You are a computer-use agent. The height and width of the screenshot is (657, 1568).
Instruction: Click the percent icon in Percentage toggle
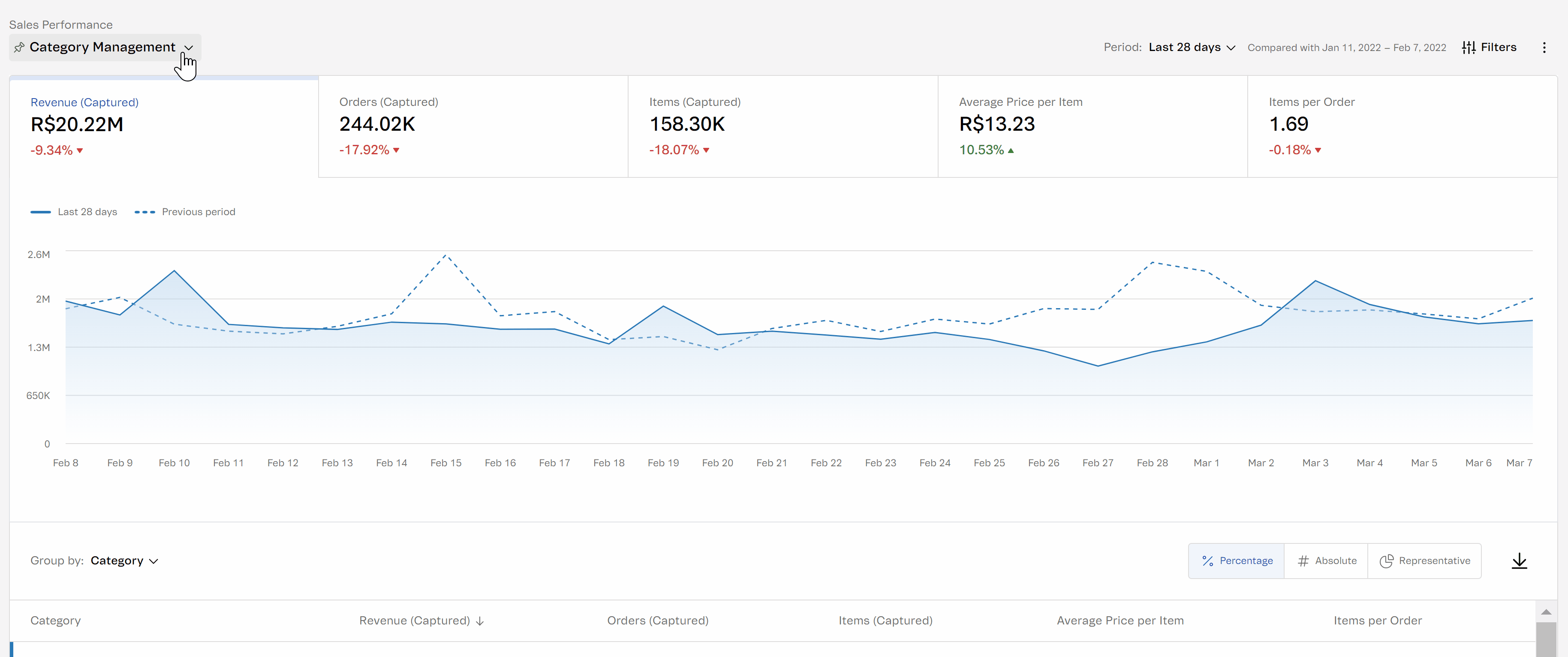[x=1208, y=561]
